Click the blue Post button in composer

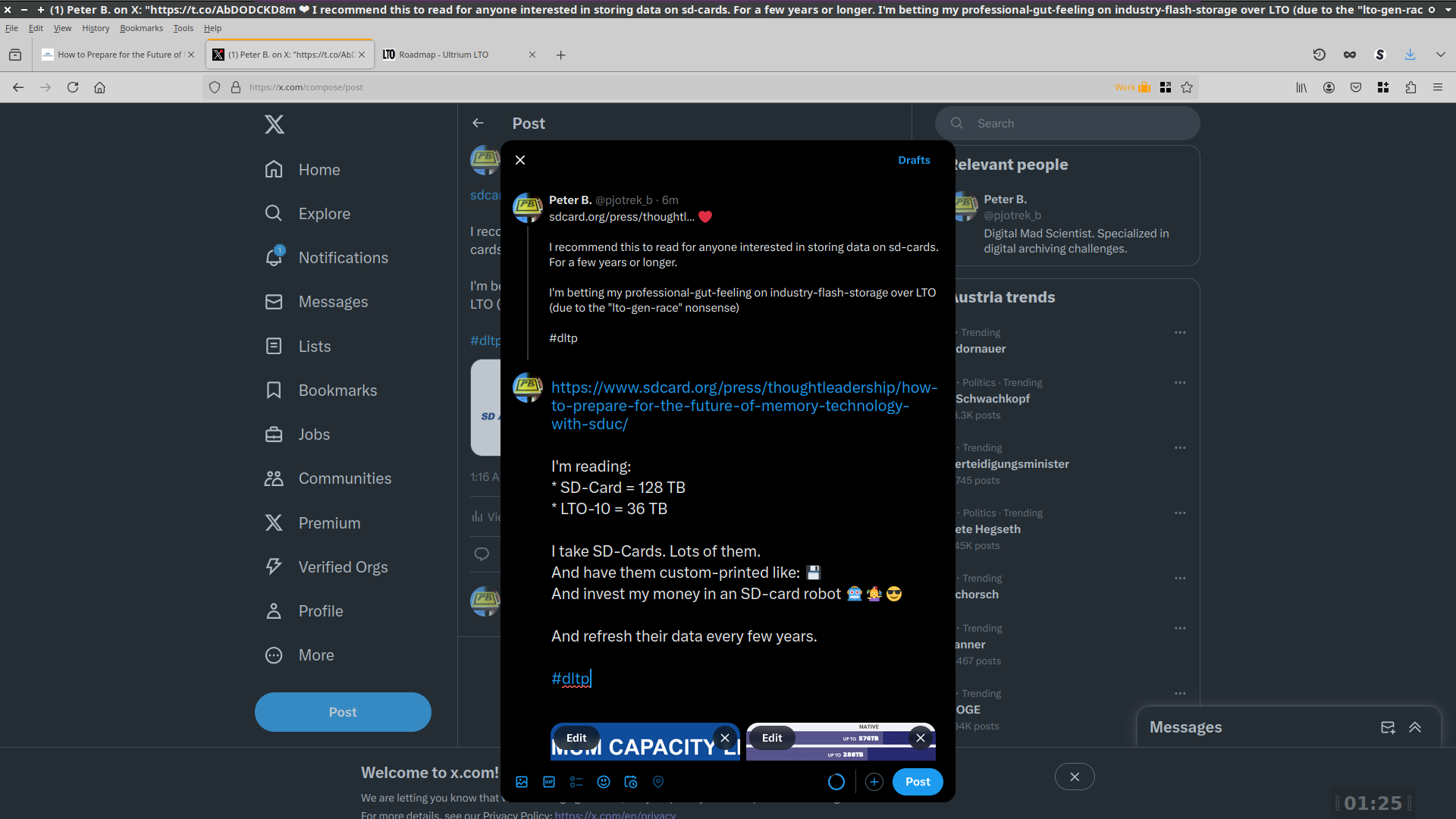click(918, 782)
